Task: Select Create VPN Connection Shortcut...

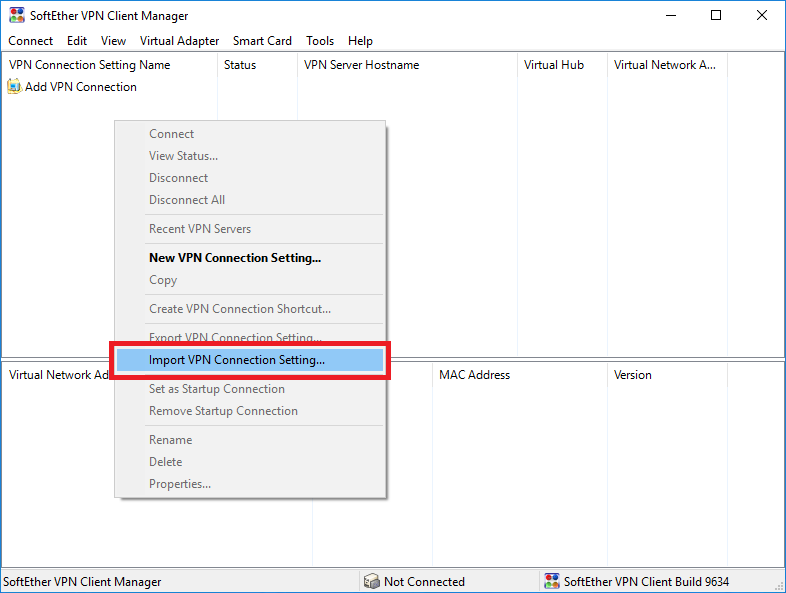Action: coord(250,309)
